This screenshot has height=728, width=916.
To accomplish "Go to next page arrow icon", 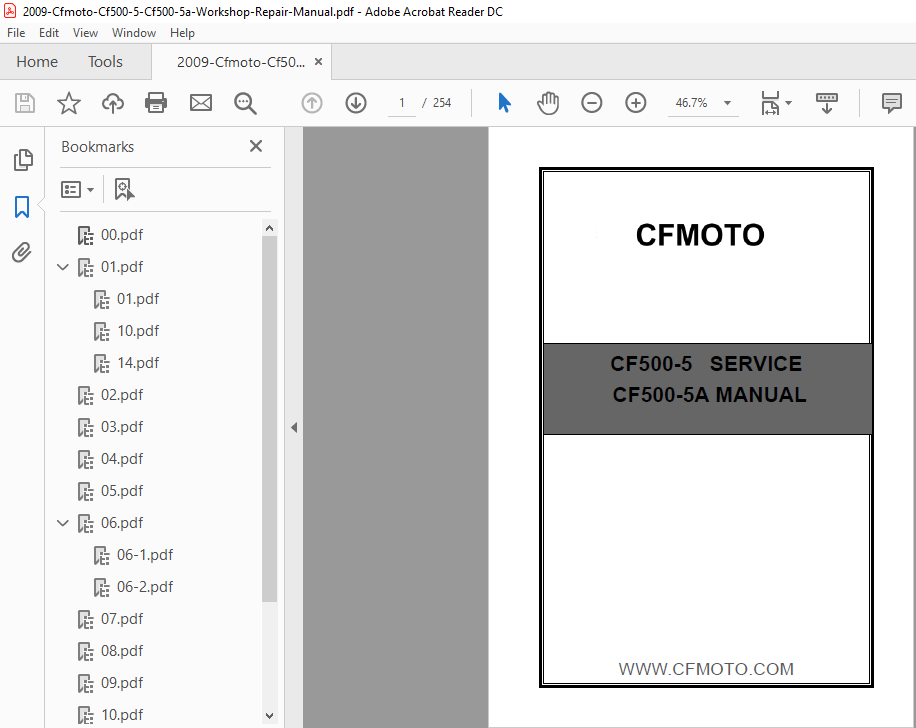I will point(356,103).
